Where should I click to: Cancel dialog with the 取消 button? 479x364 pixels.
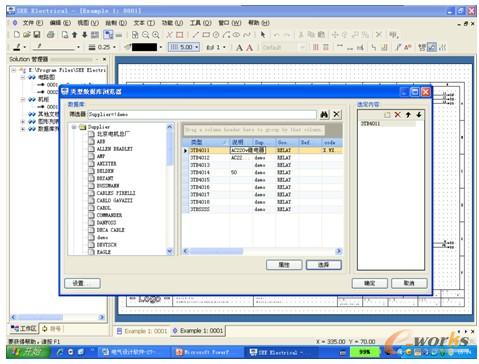coord(409,283)
